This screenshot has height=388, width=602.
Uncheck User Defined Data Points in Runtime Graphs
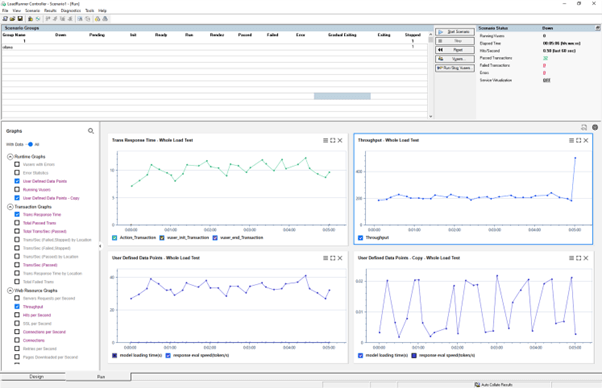click(17, 181)
